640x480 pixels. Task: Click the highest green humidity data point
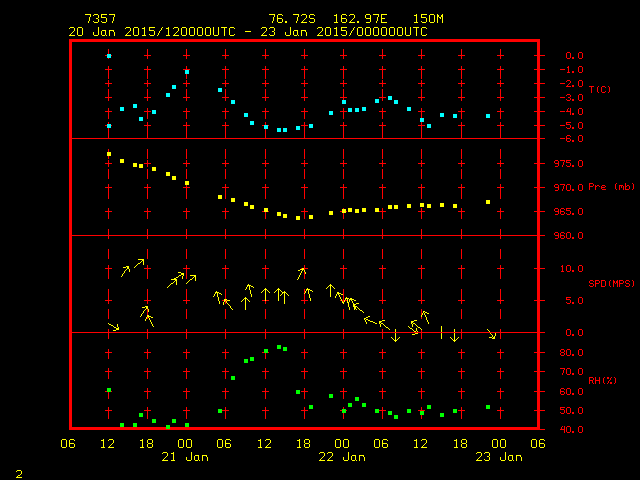(x=279, y=347)
